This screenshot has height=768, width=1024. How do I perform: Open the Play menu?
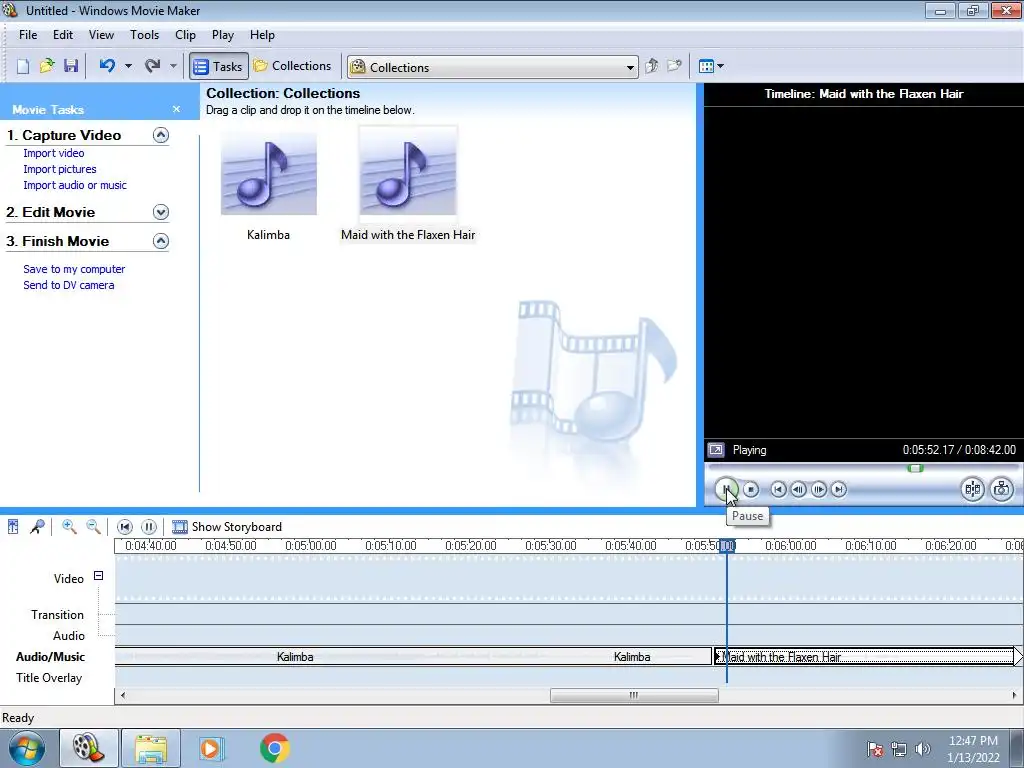(x=223, y=35)
